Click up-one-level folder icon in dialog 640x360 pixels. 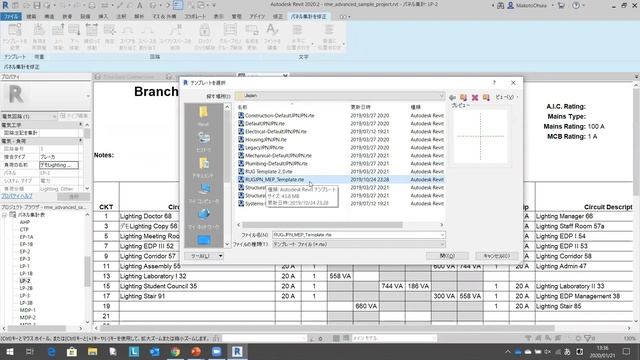point(463,98)
